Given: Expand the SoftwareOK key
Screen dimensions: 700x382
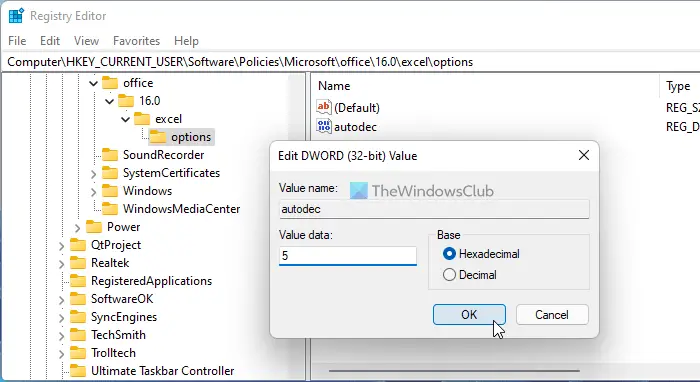Looking at the screenshot, I should point(61,300).
